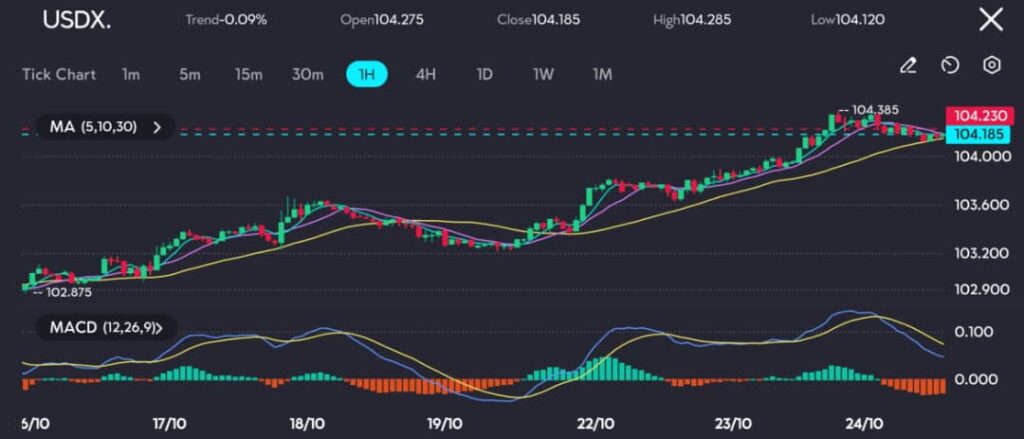This screenshot has height=439, width=1024.
Task: Select the 5m timeframe
Action: 189,74
